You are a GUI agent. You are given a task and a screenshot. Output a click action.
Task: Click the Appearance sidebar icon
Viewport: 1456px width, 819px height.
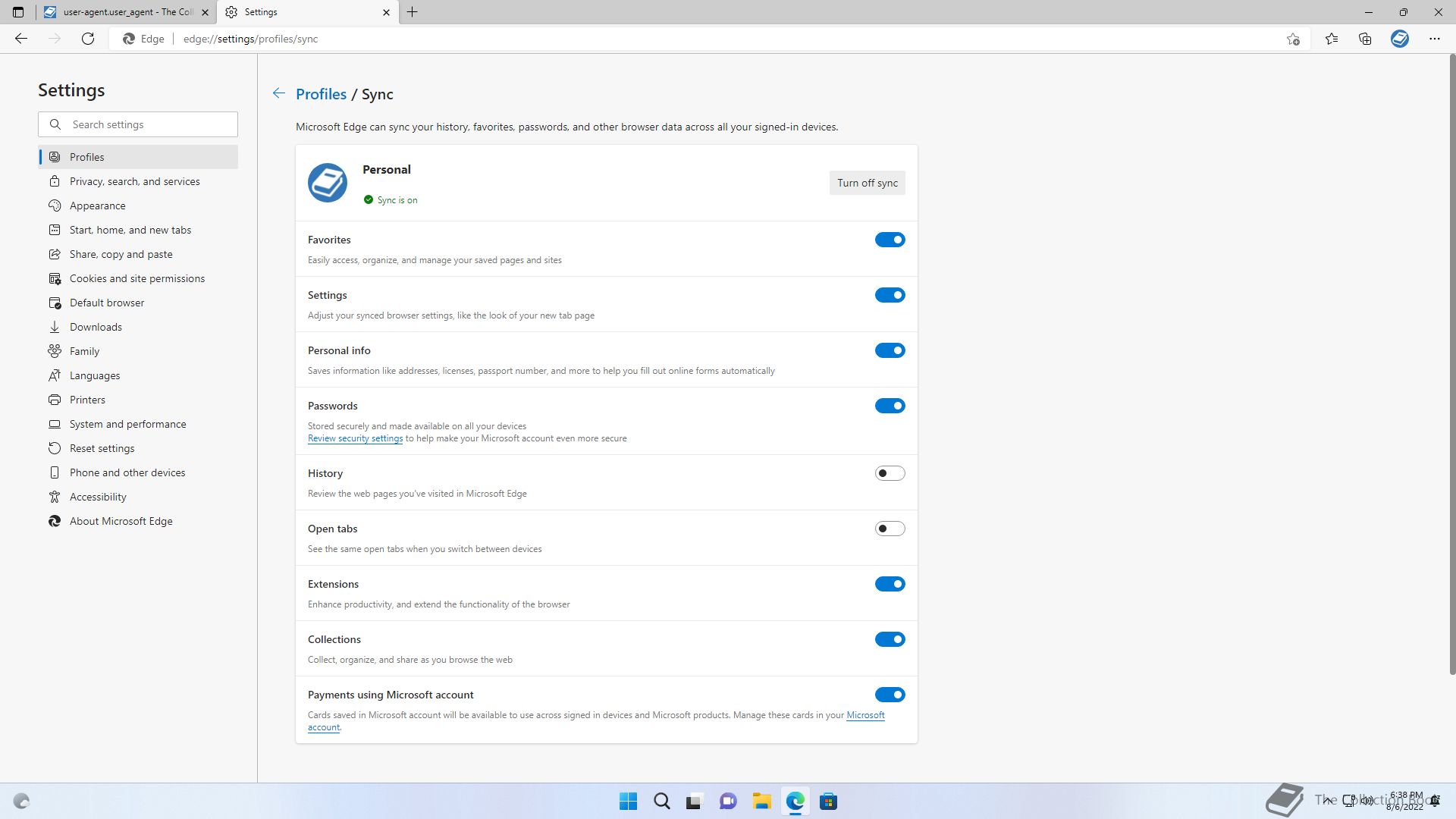point(55,206)
